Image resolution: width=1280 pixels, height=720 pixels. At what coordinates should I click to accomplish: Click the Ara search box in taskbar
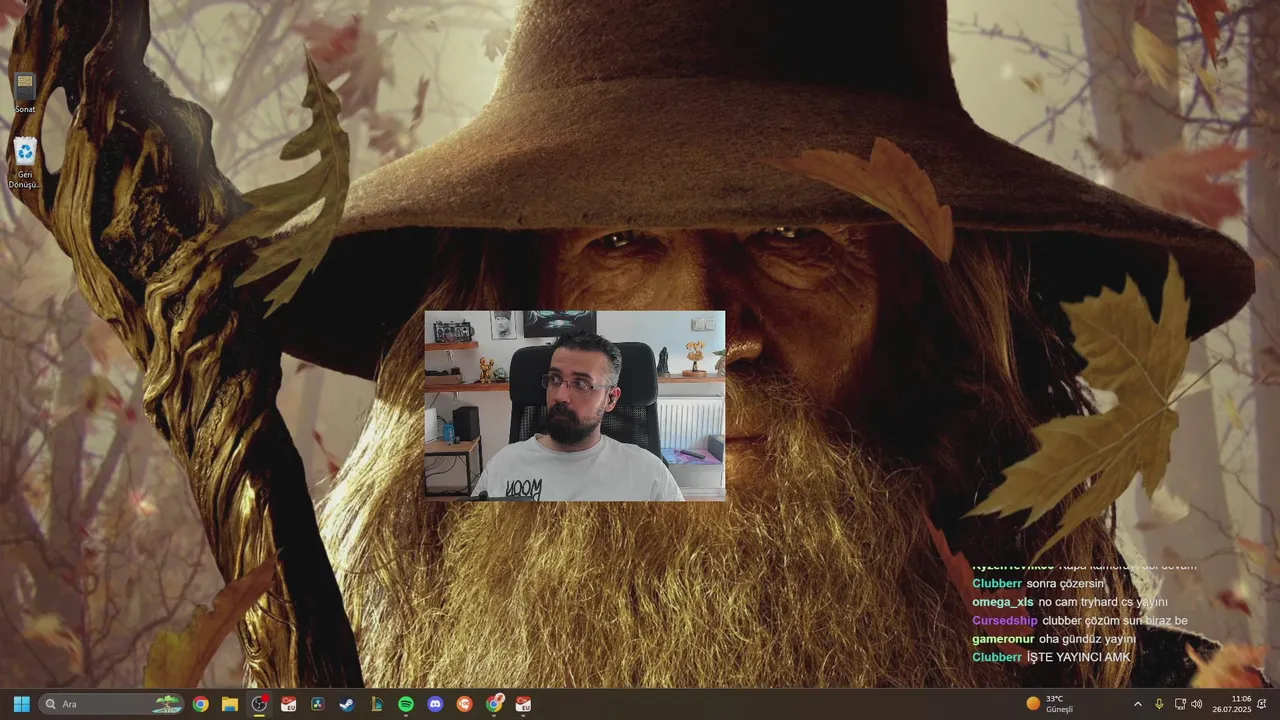pos(111,704)
